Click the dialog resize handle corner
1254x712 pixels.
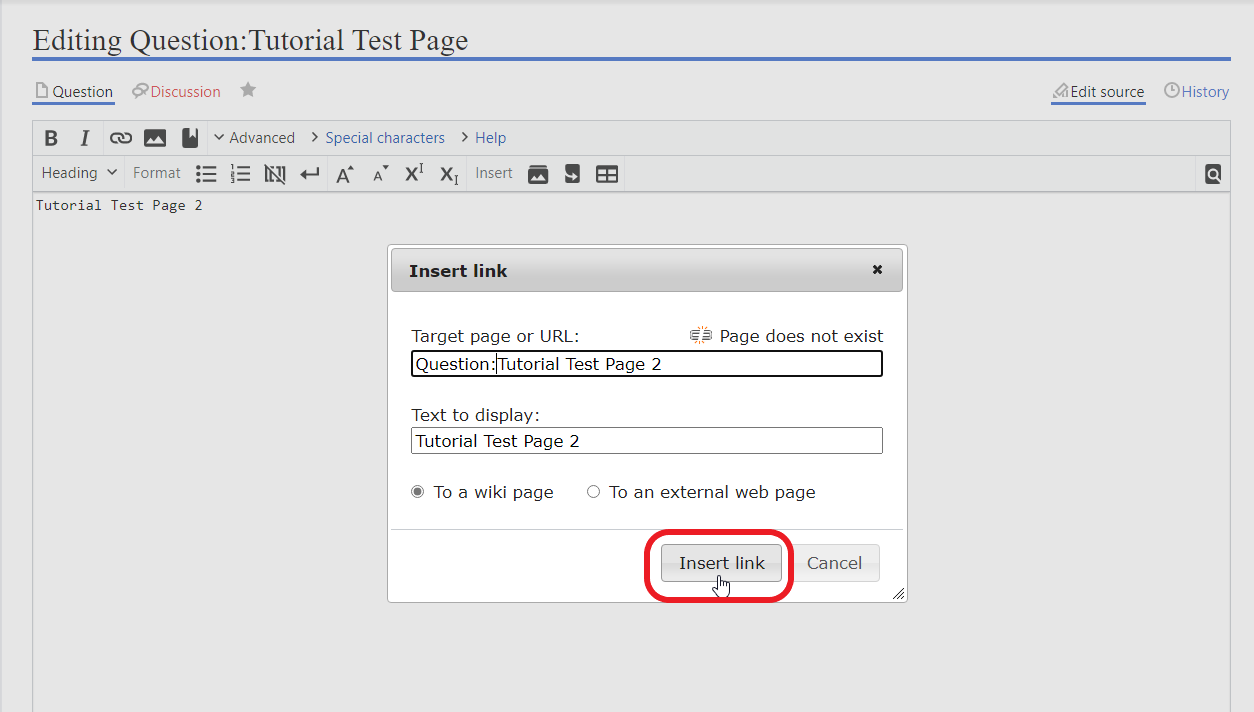[898, 593]
